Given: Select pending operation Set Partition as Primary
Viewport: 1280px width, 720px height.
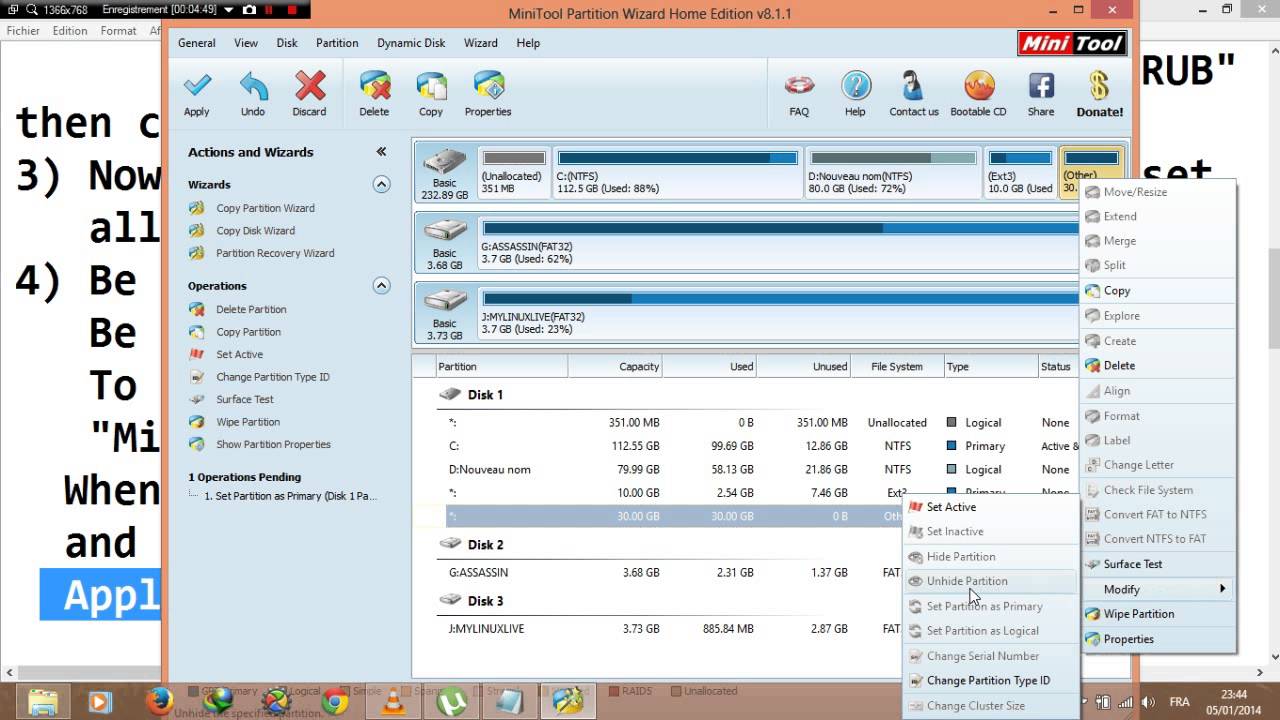Looking at the screenshot, I should click(290, 496).
